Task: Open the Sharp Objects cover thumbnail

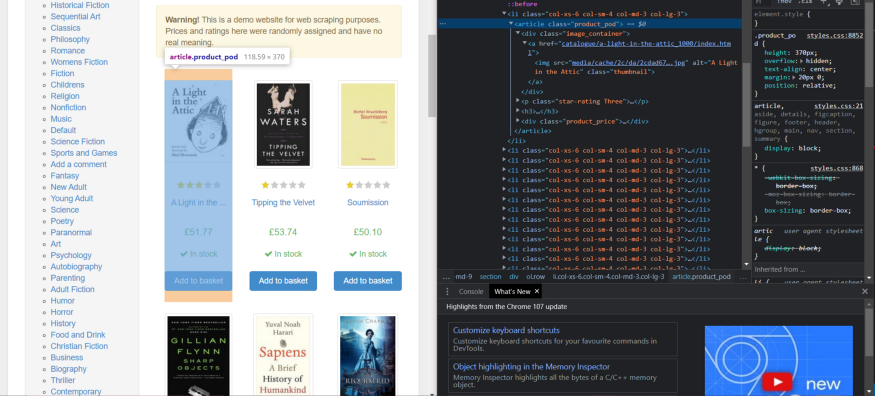Action: point(198,355)
